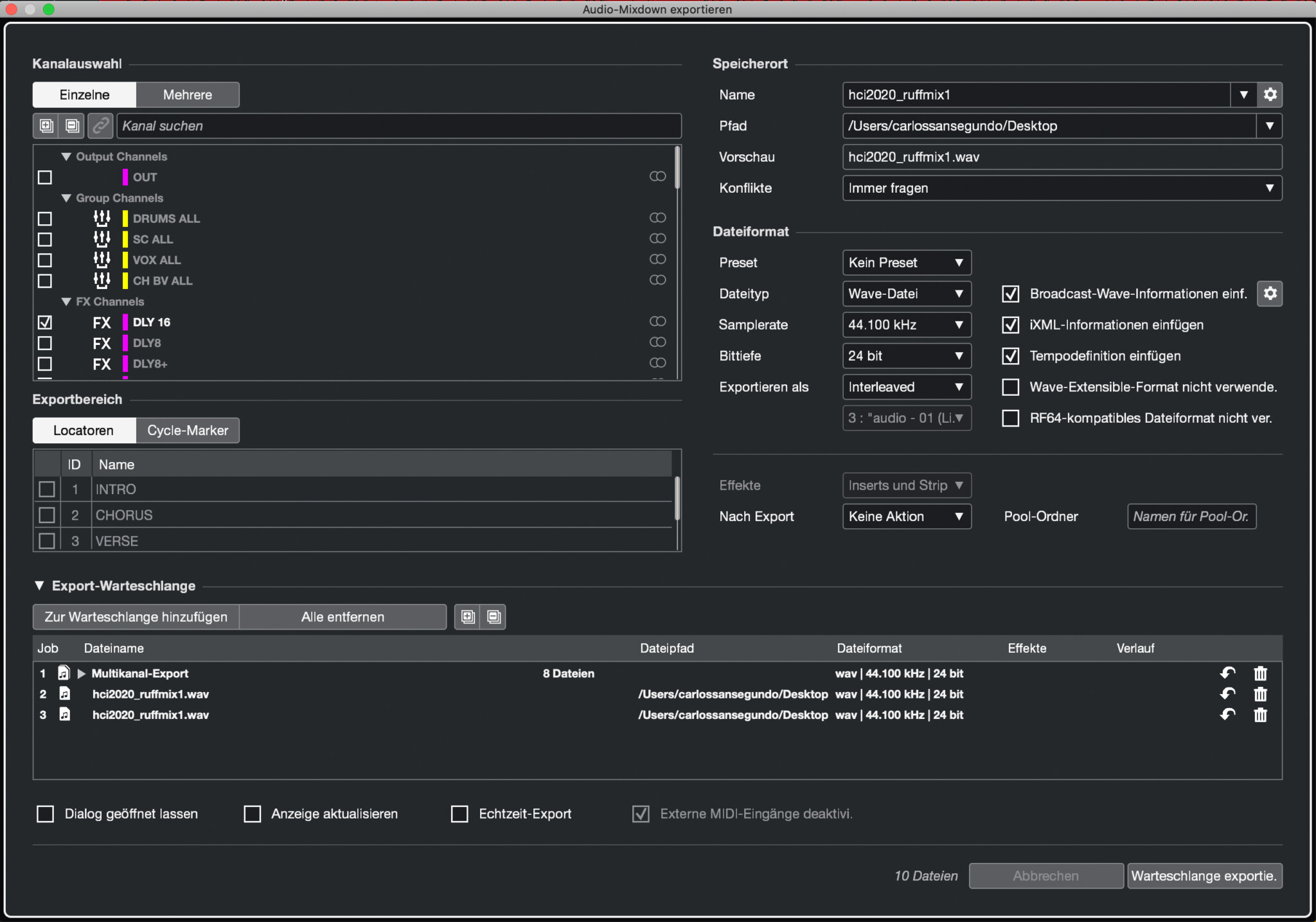The image size is (1316, 922).
Task: Collapse all channels in the channel list
Action: (71, 126)
